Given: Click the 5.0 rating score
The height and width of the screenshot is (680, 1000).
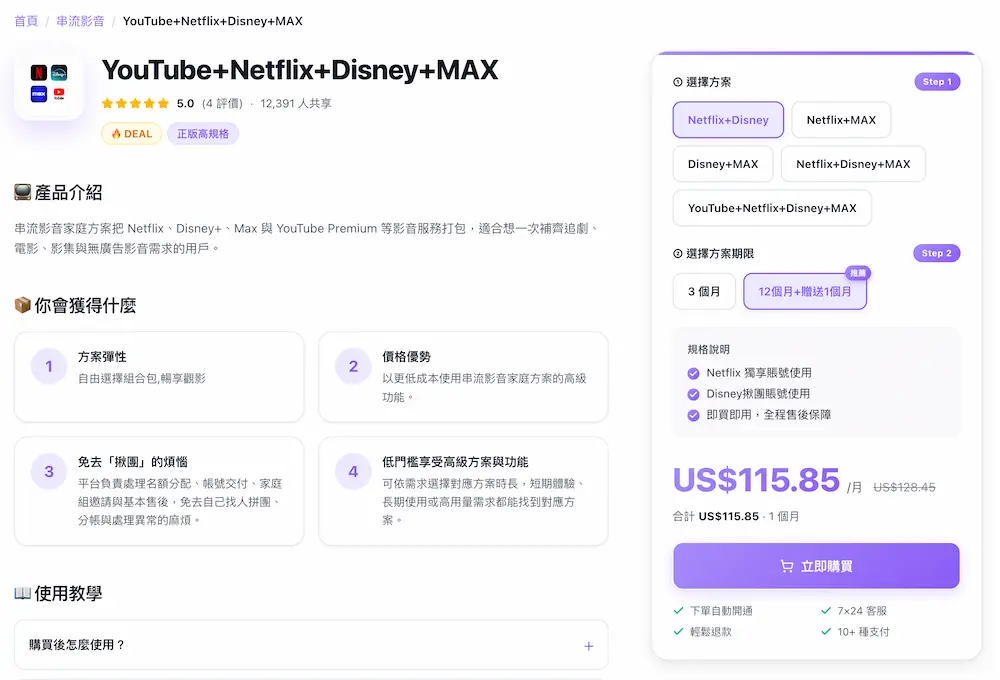Looking at the screenshot, I should click(x=186, y=103).
